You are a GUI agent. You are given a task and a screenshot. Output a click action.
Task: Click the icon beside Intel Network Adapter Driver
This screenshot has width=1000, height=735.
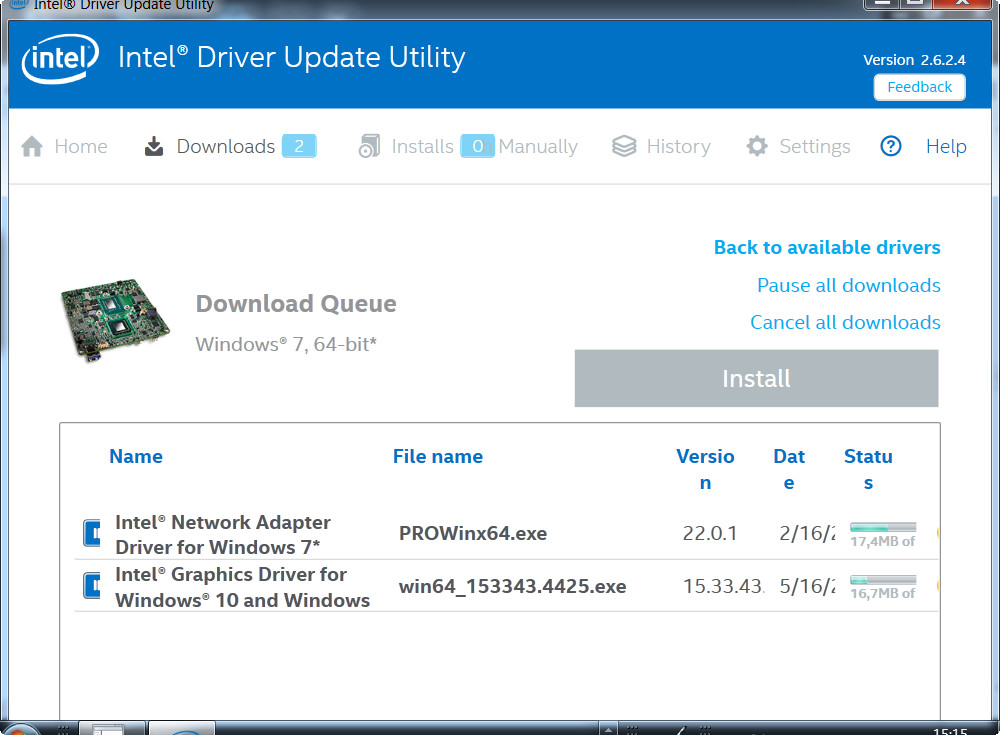[x=92, y=533]
